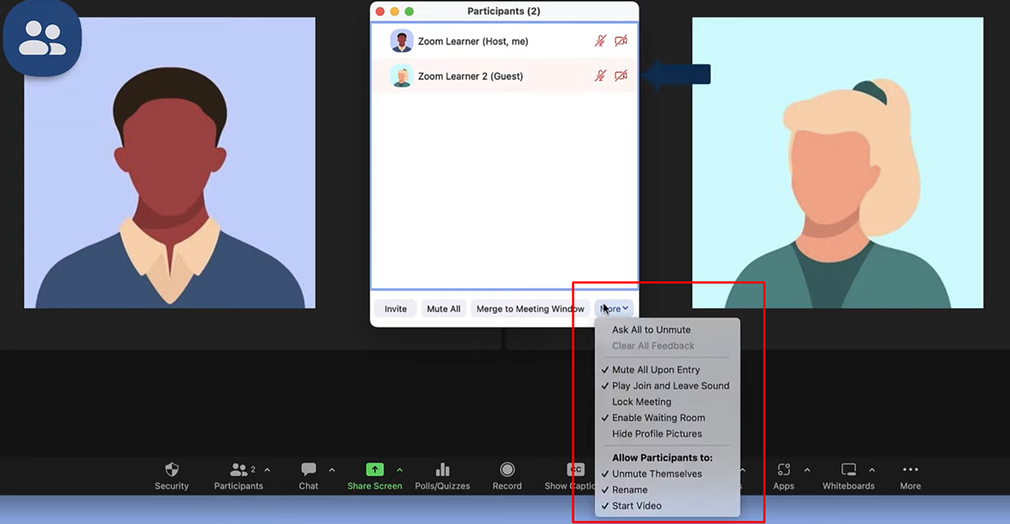The image size is (1010, 524).
Task: Expand the caret next to Share Screen
Action: [400, 470]
